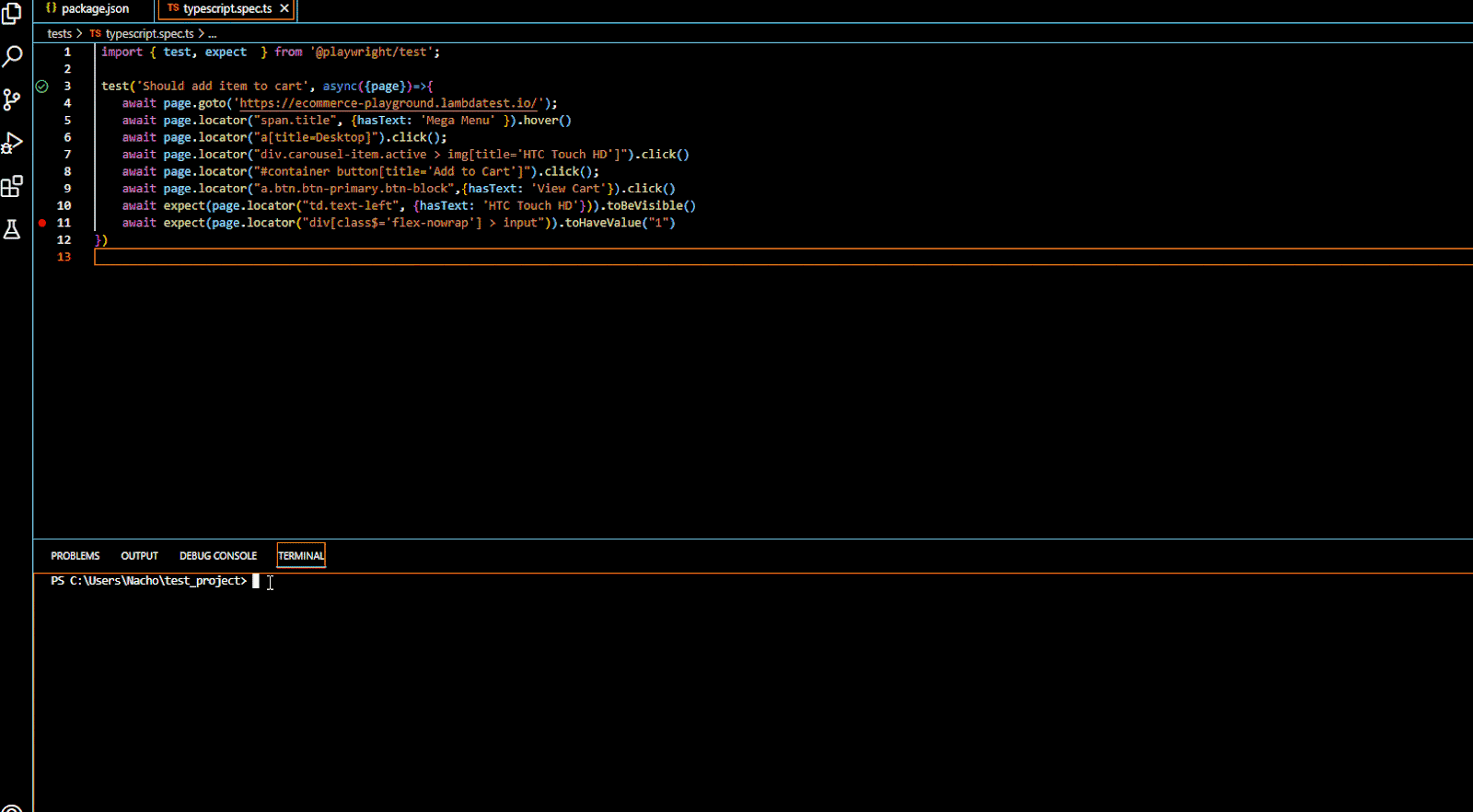Remove the red breakpoint on line 11

[42, 223]
